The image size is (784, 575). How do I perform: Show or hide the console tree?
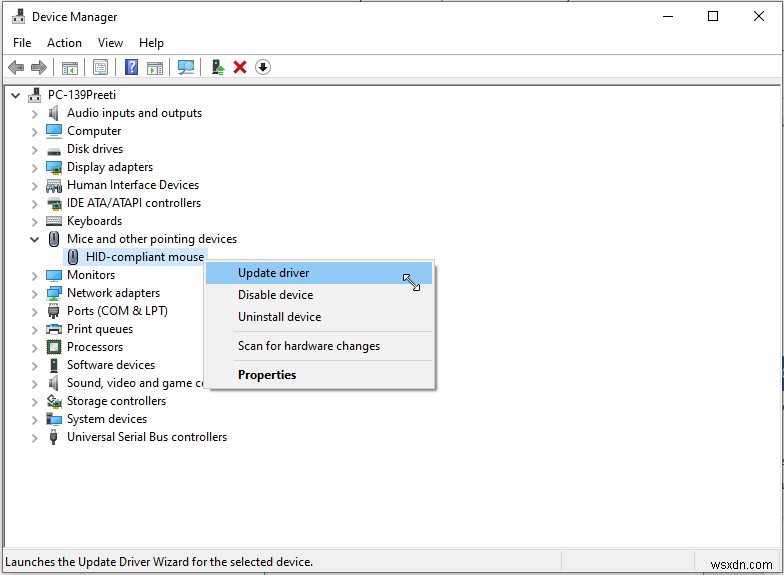coord(70,67)
